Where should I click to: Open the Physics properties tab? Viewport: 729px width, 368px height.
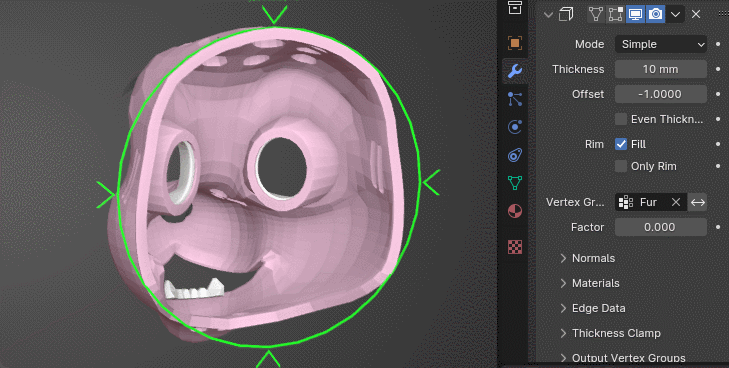(515, 127)
